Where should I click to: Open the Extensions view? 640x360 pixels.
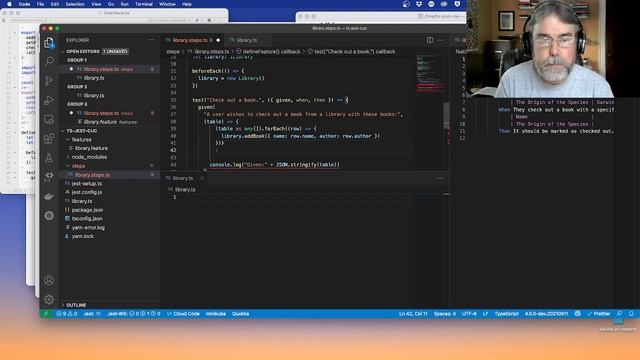click(49, 138)
